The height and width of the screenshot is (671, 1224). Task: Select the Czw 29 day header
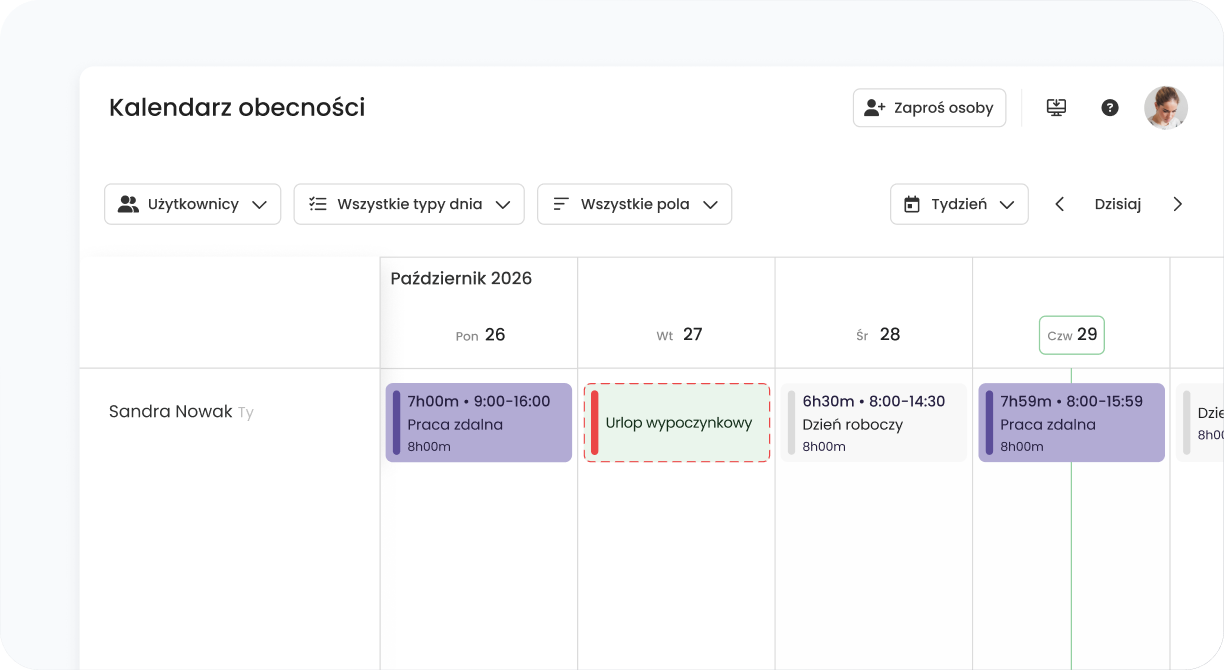(x=1072, y=335)
